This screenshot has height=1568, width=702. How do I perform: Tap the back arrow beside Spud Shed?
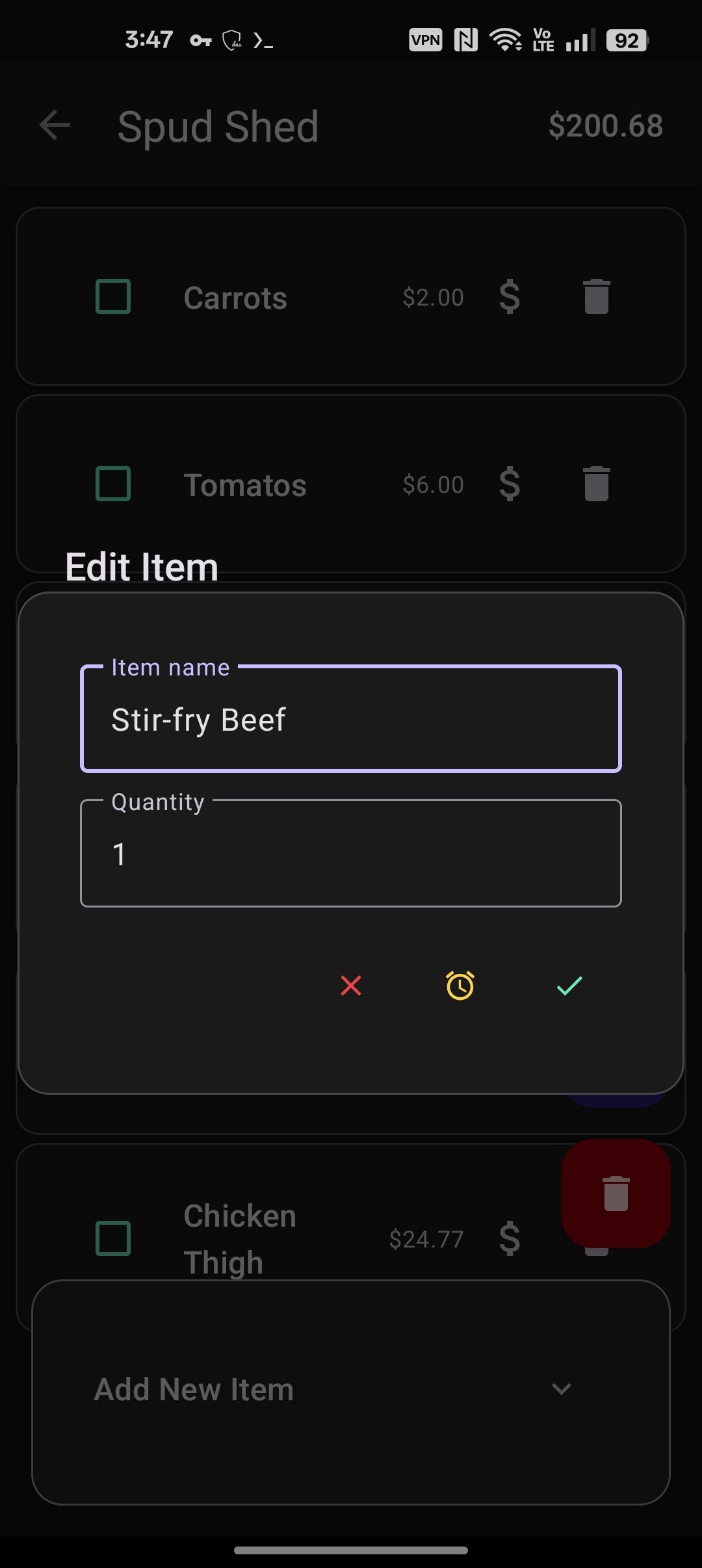(x=55, y=125)
